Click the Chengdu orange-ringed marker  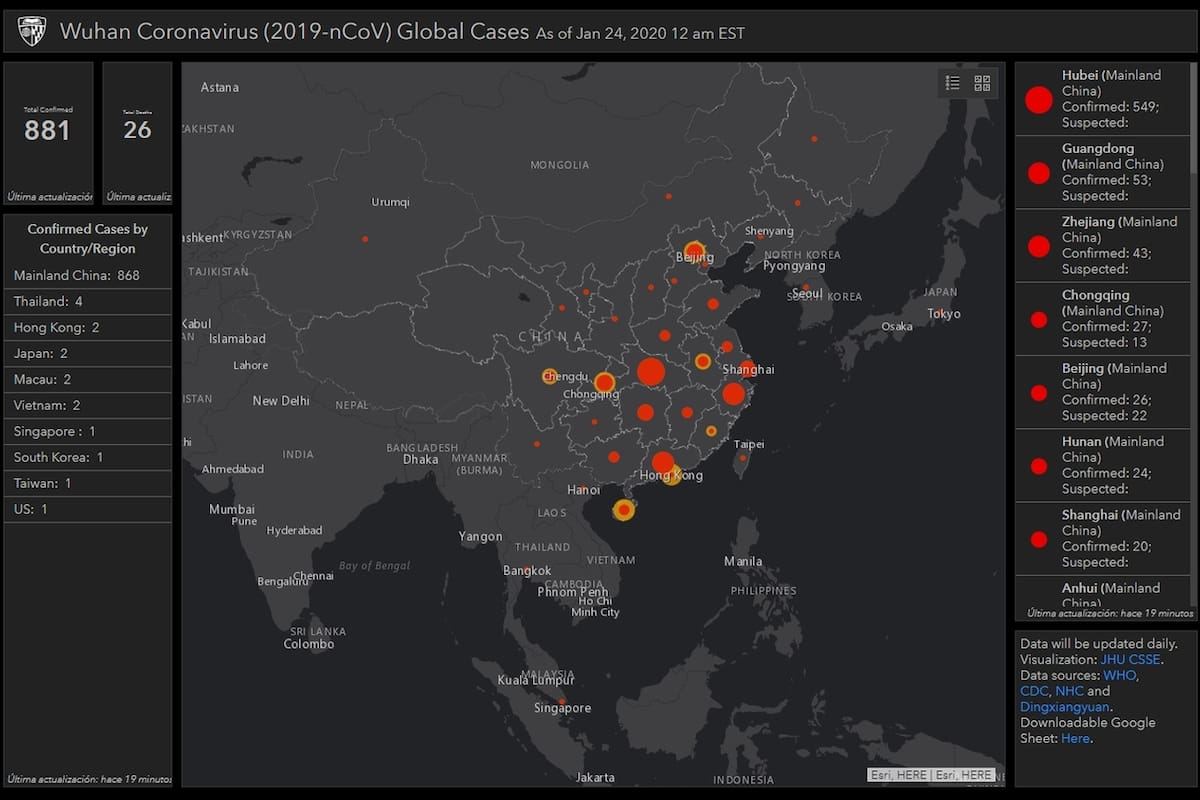[x=549, y=376]
